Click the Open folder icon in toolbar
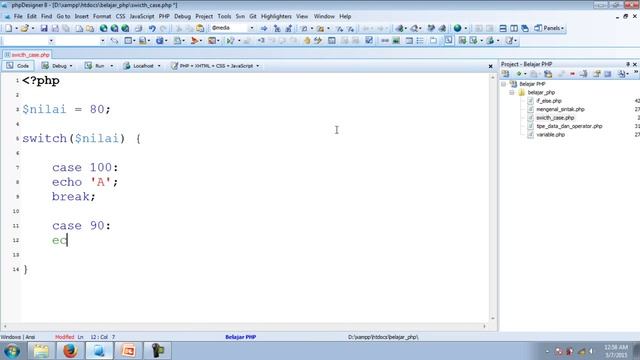640x360 pixels. (24, 28)
